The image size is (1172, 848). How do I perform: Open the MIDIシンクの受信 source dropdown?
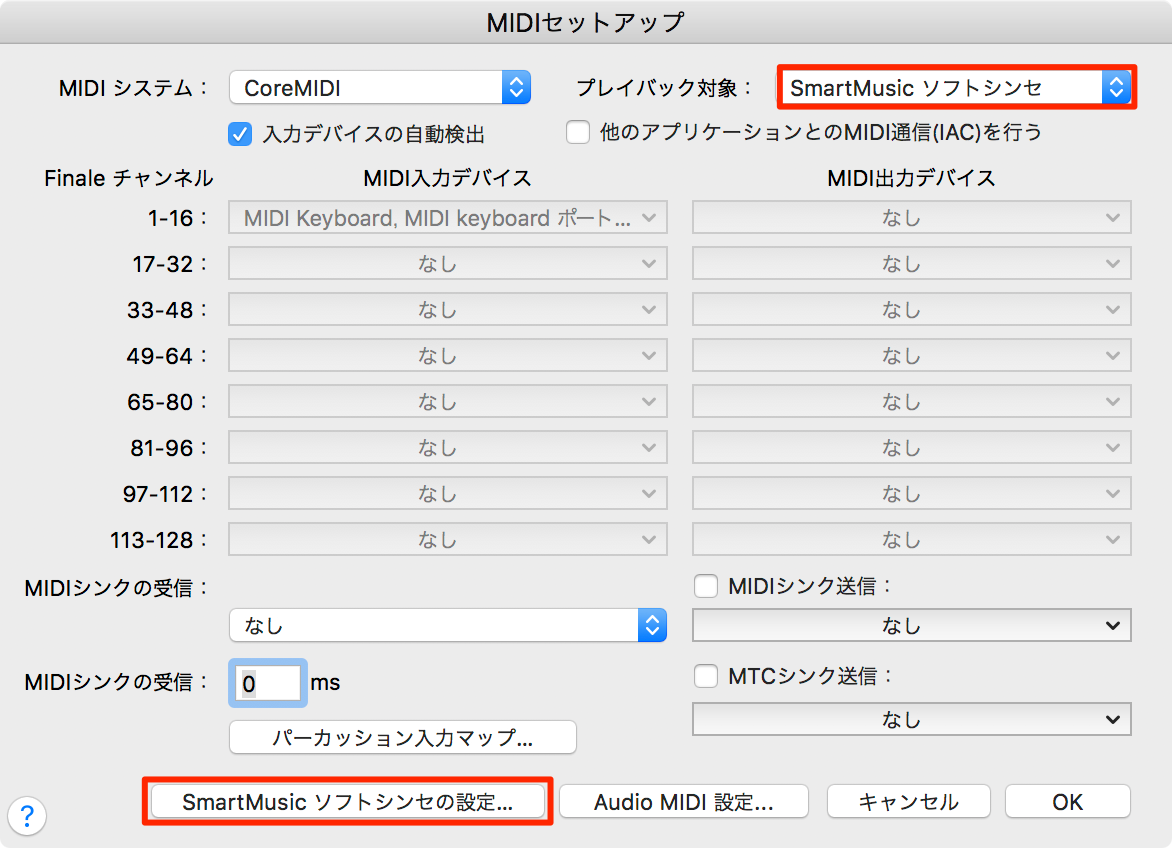(448, 625)
